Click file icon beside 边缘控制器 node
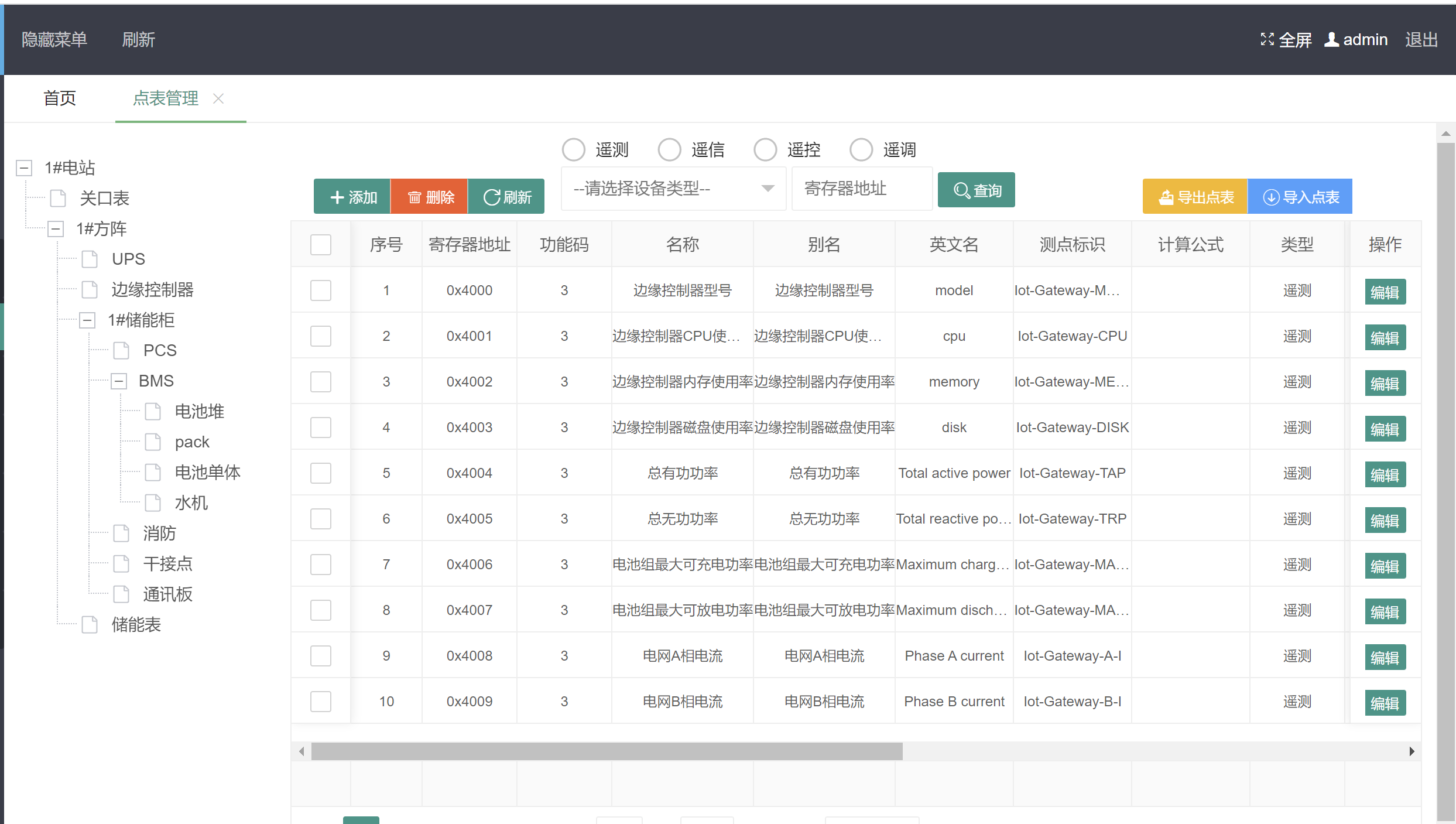The width and height of the screenshot is (1456, 824). pos(90,289)
